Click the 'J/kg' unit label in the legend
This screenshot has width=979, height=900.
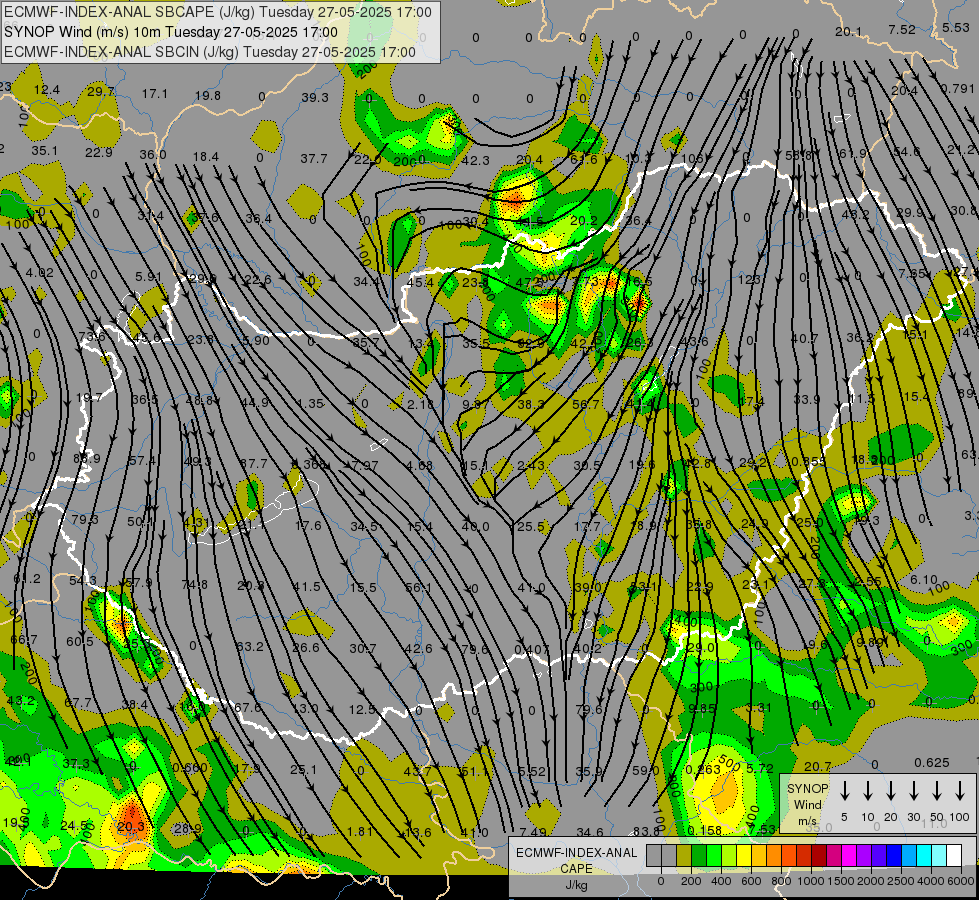click(x=576, y=885)
